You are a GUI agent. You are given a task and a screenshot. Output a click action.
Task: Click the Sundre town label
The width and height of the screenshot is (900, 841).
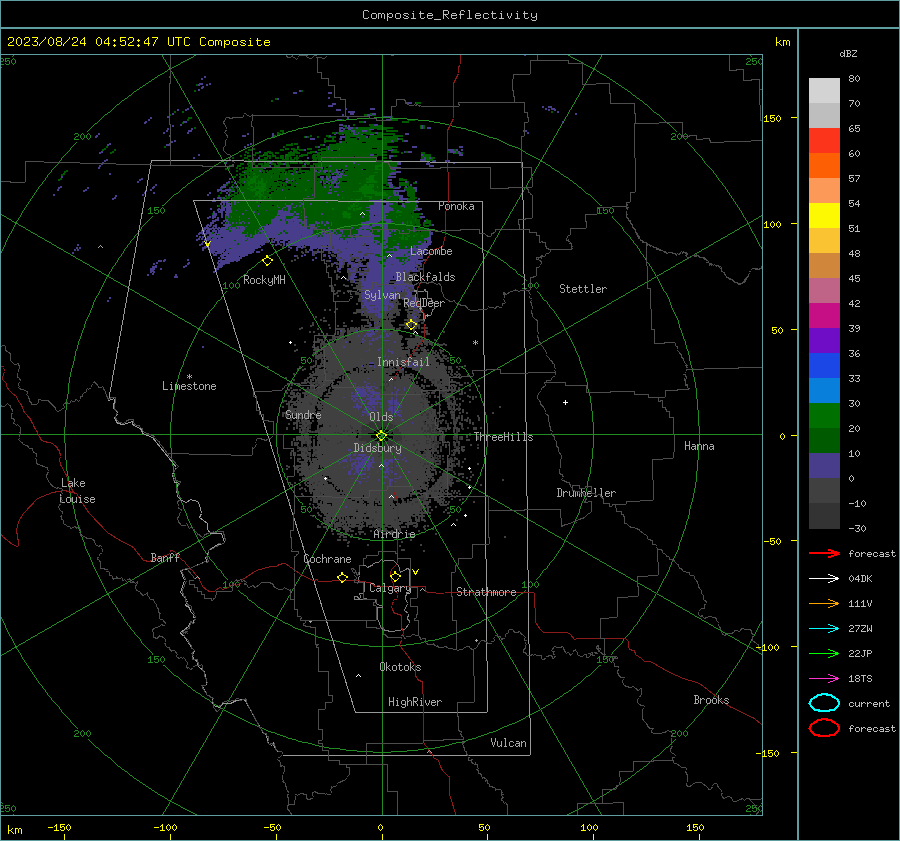(x=303, y=414)
